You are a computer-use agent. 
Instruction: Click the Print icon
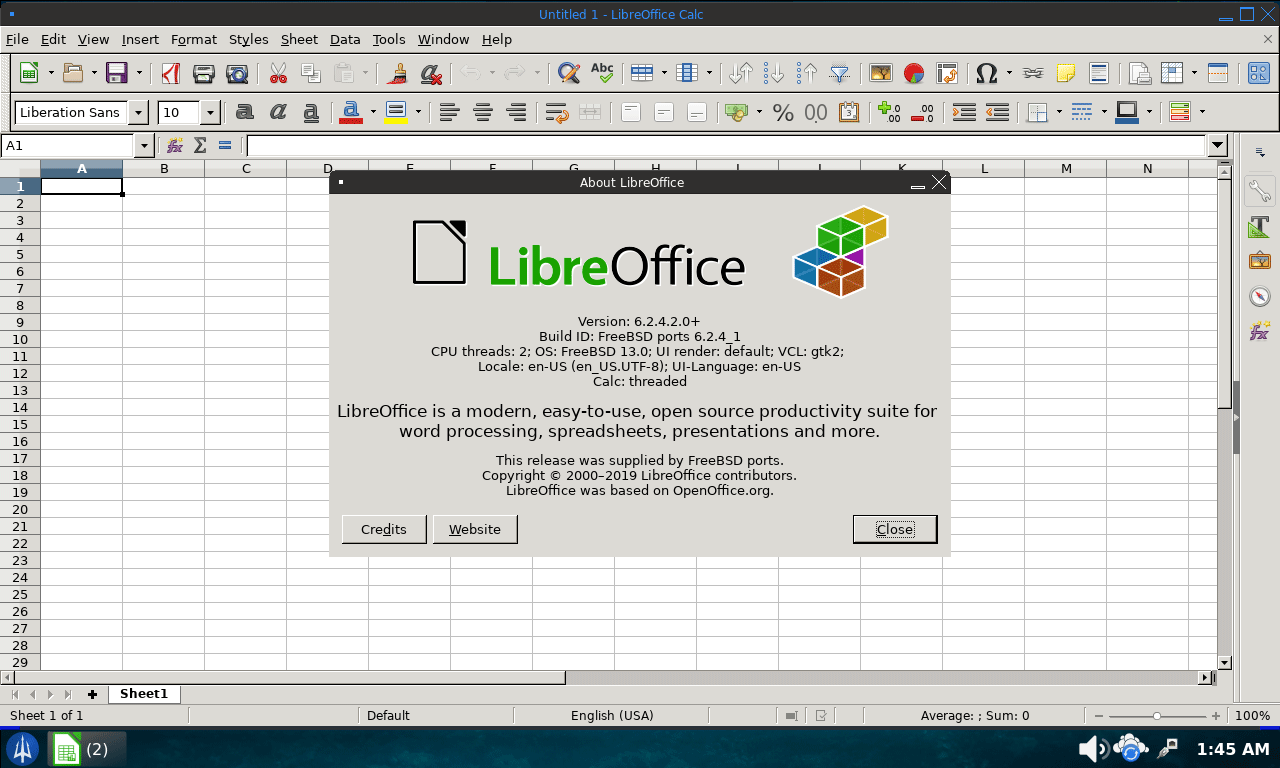pos(204,73)
